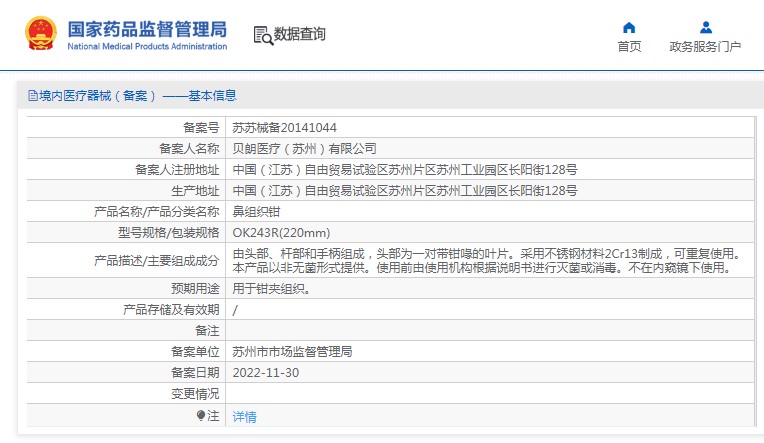Click the slash value for 产品存储及有效期
The image size is (764, 443).
click(235, 310)
